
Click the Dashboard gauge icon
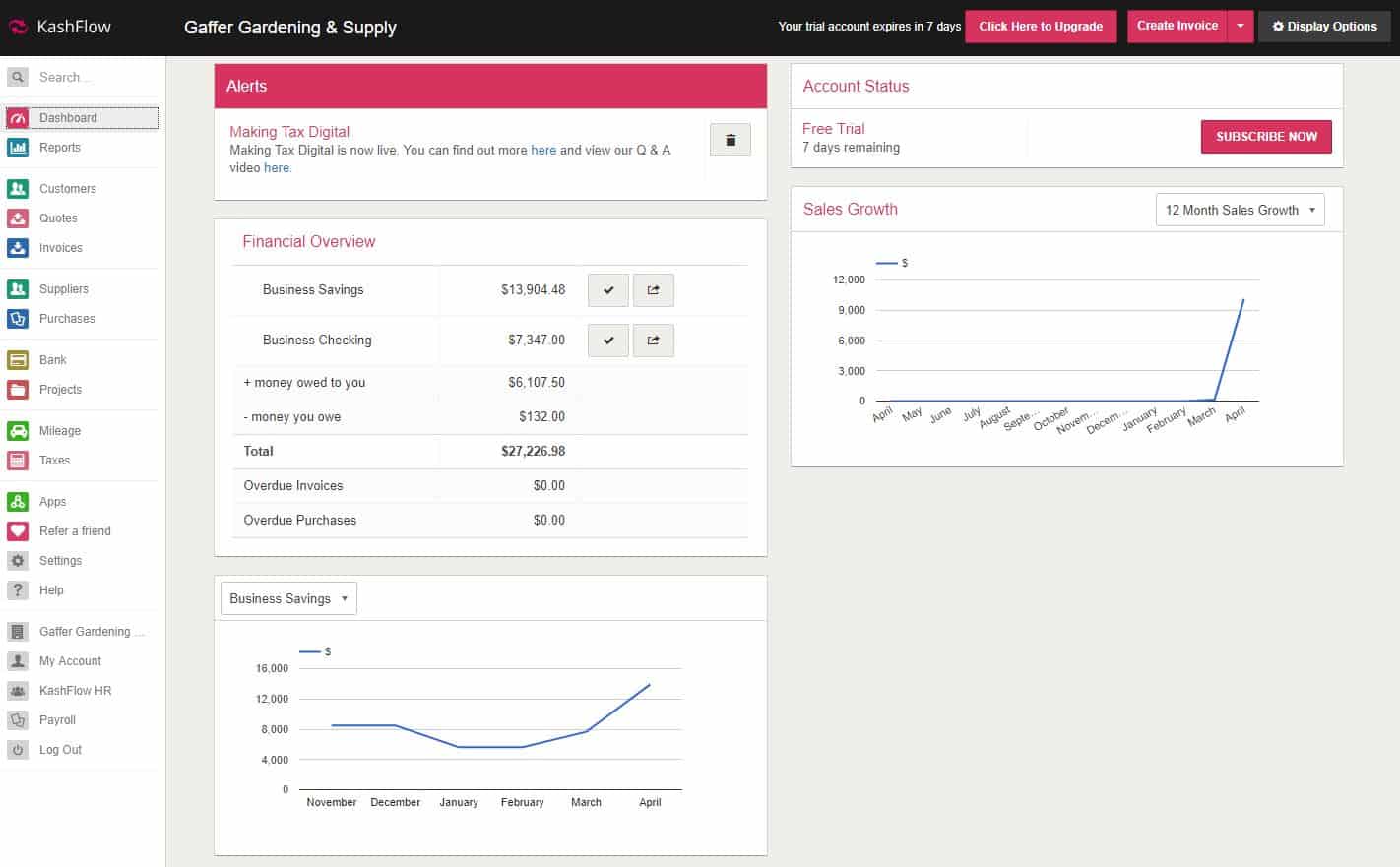tap(18, 118)
